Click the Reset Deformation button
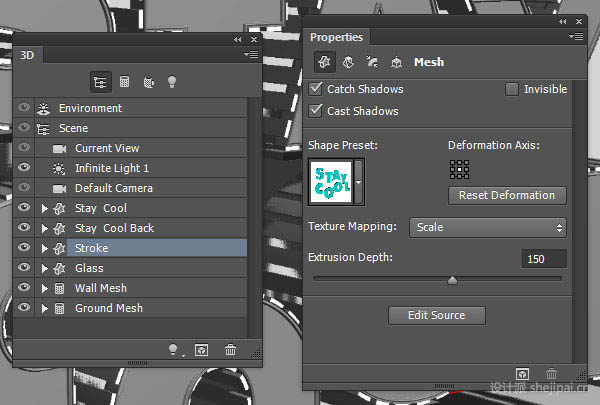 [x=507, y=195]
